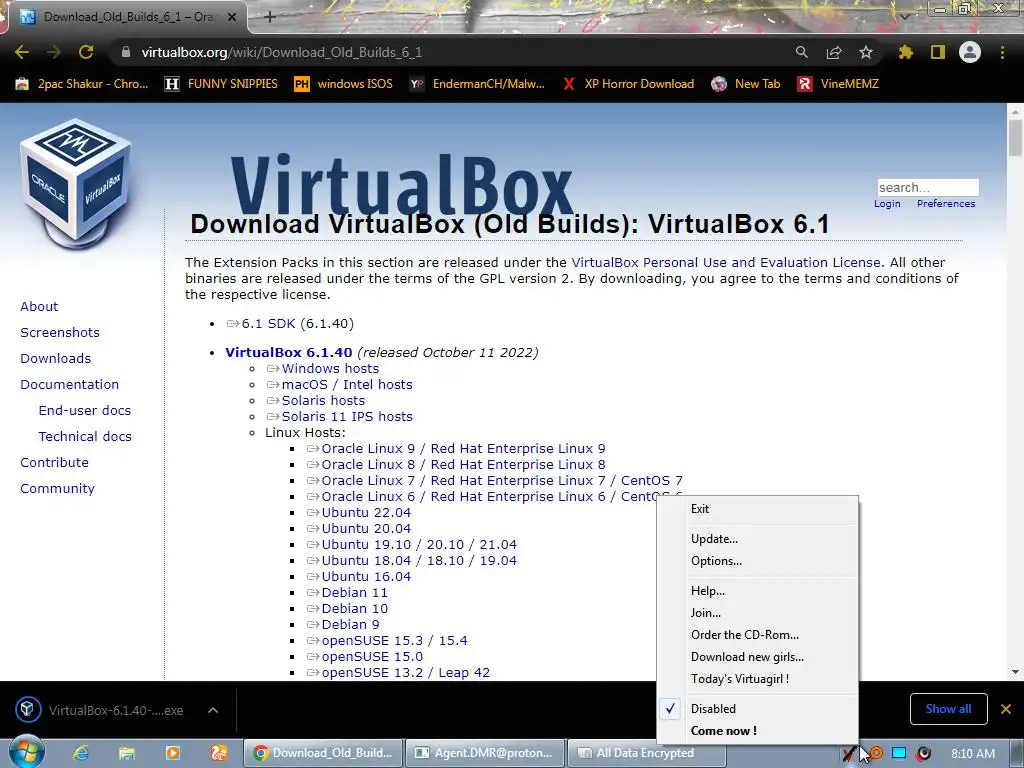Click the search magnifier icon in address bar
This screenshot has width=1024, height=768.
coord(801,52)
